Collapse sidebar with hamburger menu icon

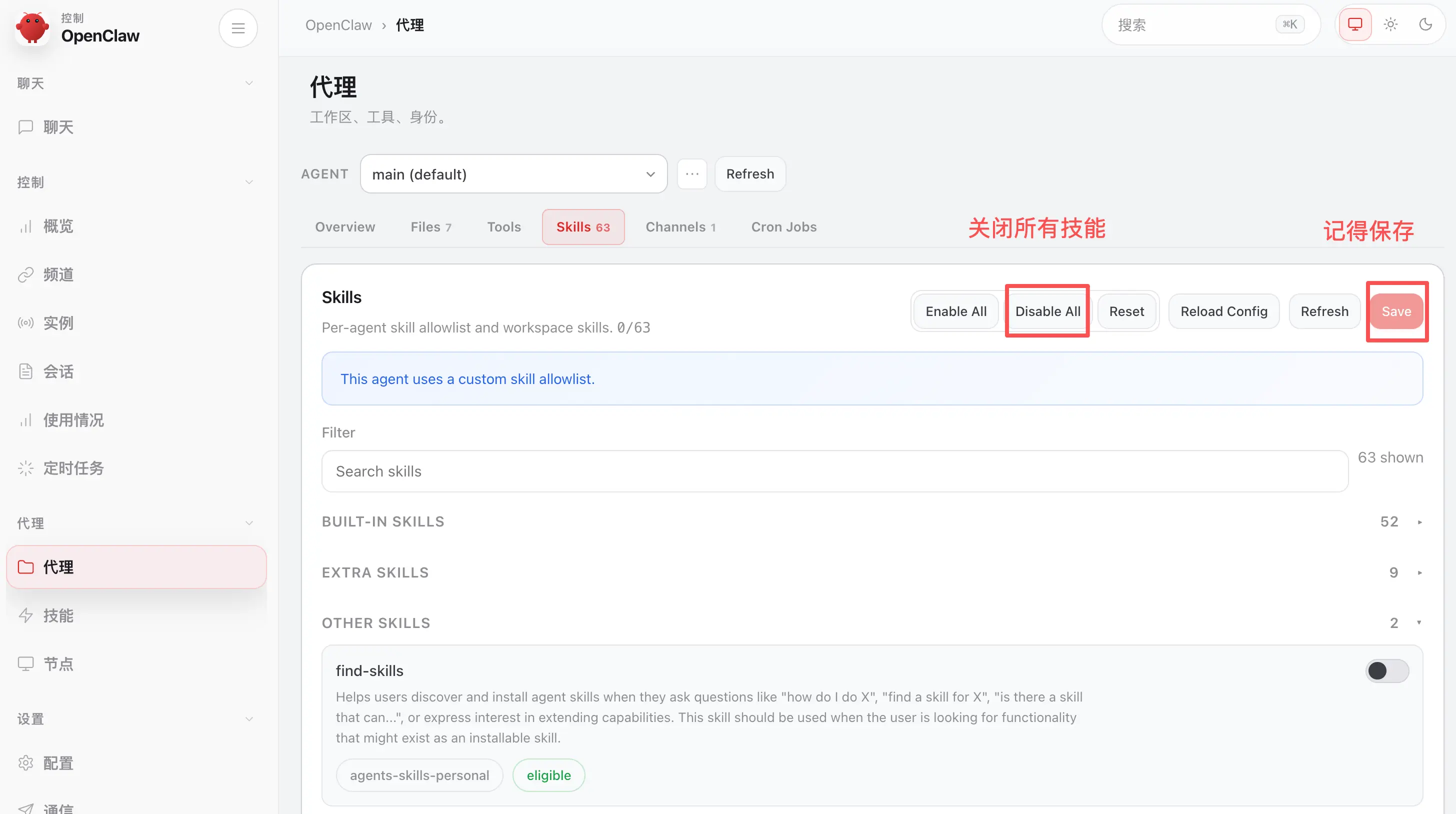point(238,27)
